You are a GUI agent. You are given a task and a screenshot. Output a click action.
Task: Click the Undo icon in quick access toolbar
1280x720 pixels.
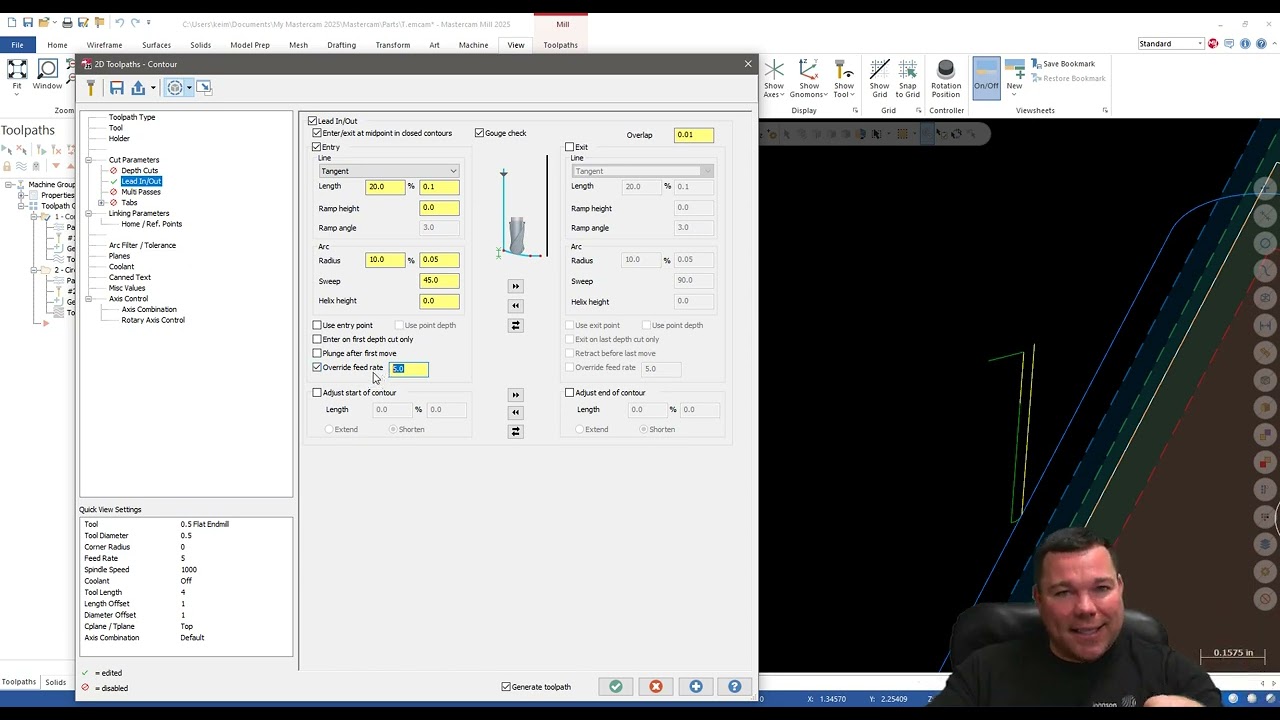point(120,23)
